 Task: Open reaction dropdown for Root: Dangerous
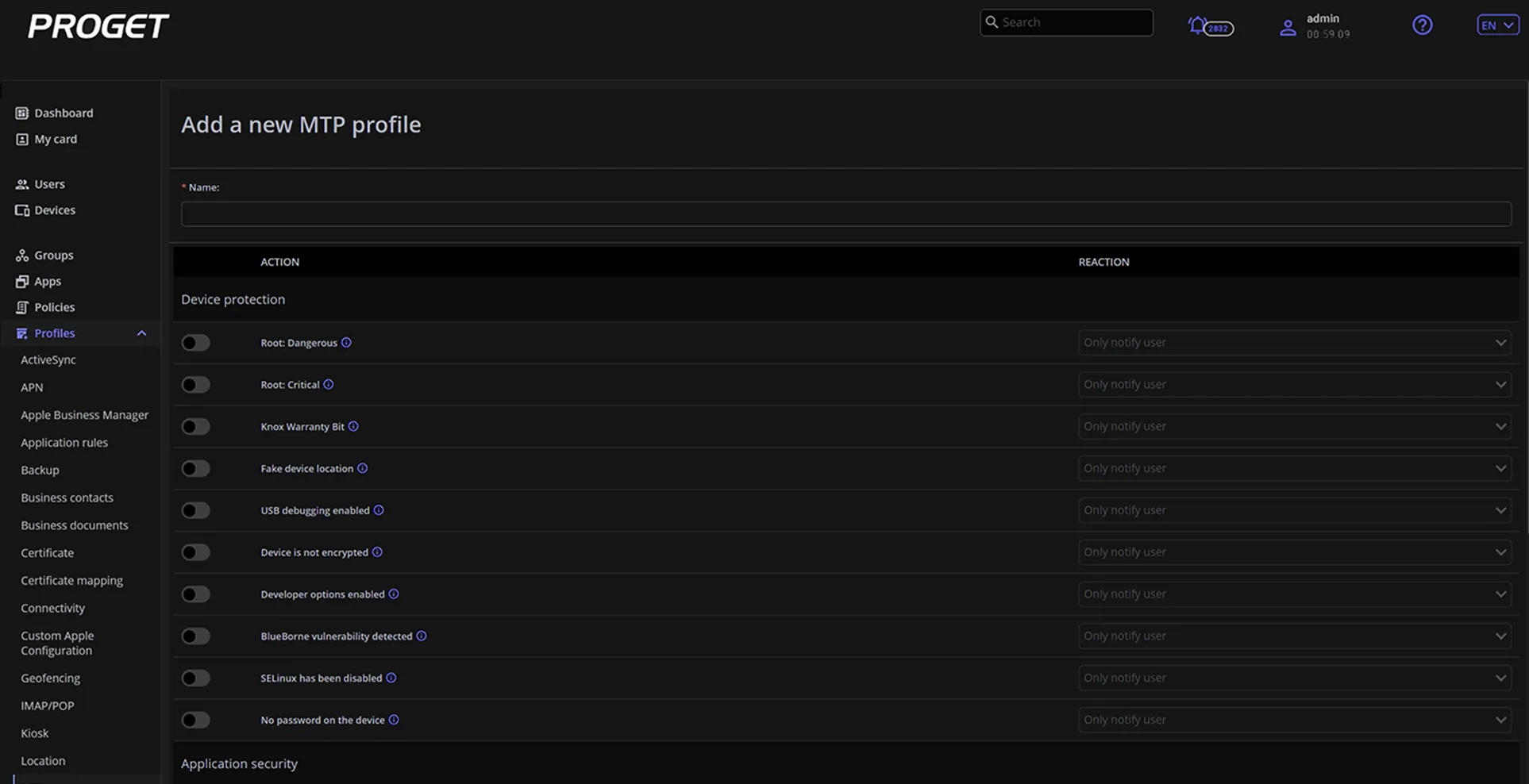tap(1294, 343)
